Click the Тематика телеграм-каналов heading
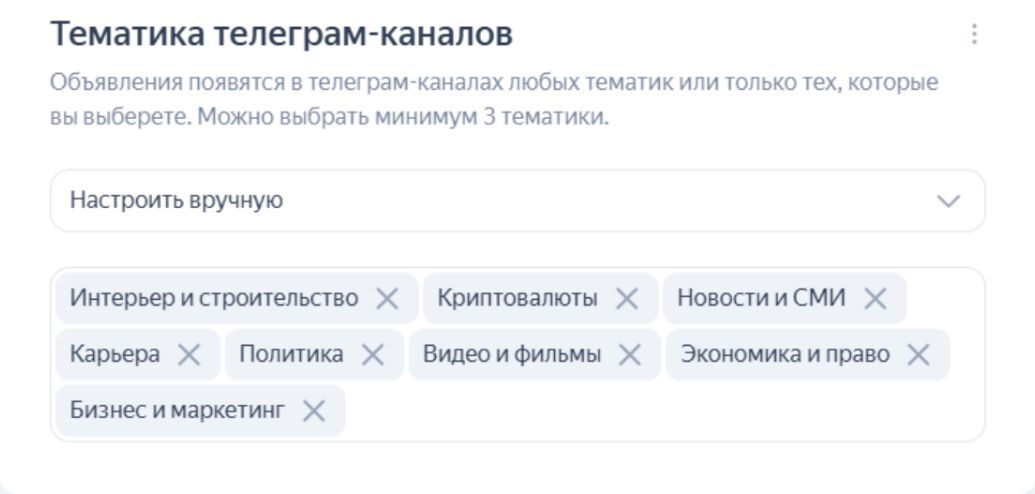 pyautogui.click(x=281, y=34)
